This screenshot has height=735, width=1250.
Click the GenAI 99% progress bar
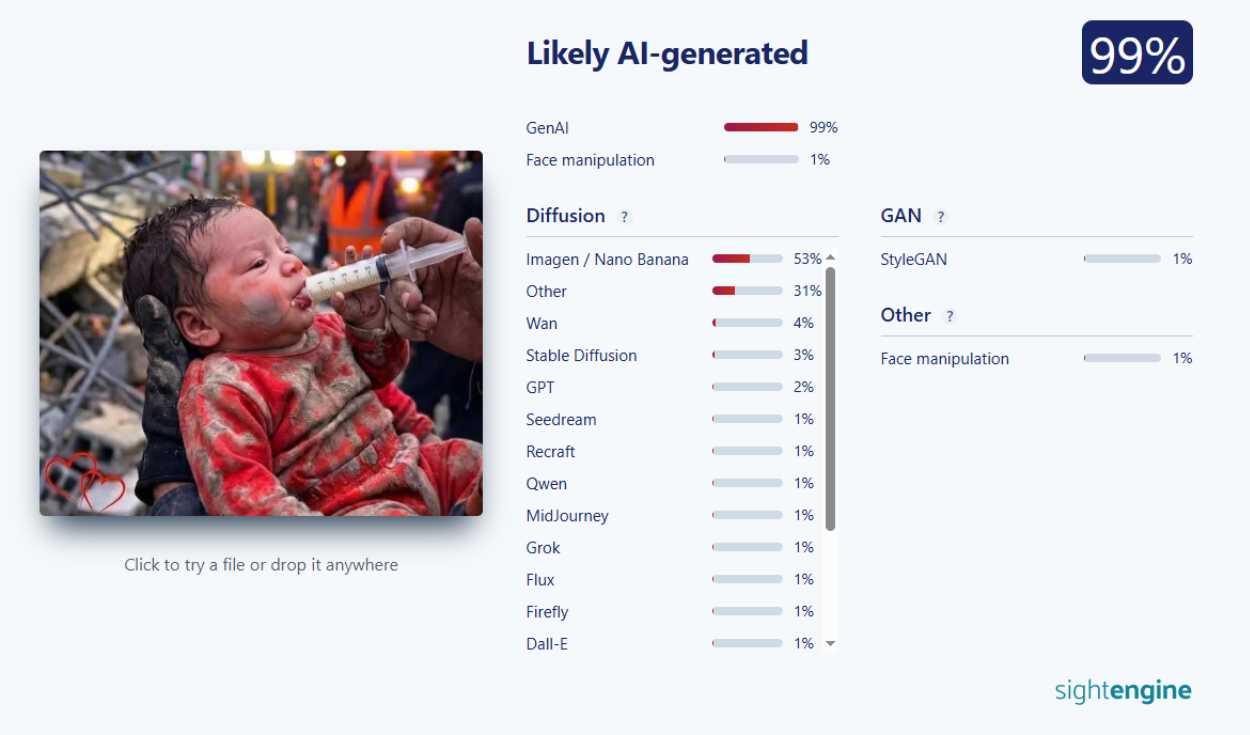pos(761,128)
